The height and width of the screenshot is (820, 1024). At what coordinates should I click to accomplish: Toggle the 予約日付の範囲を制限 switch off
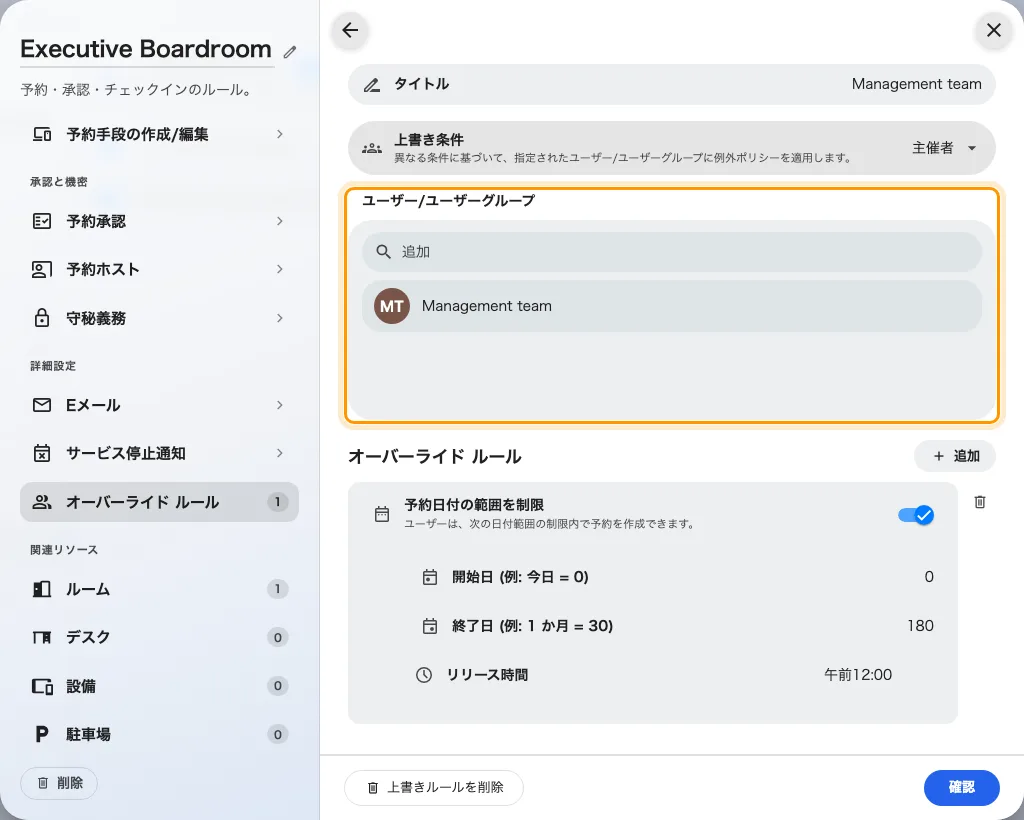click(x=916, y=515)
